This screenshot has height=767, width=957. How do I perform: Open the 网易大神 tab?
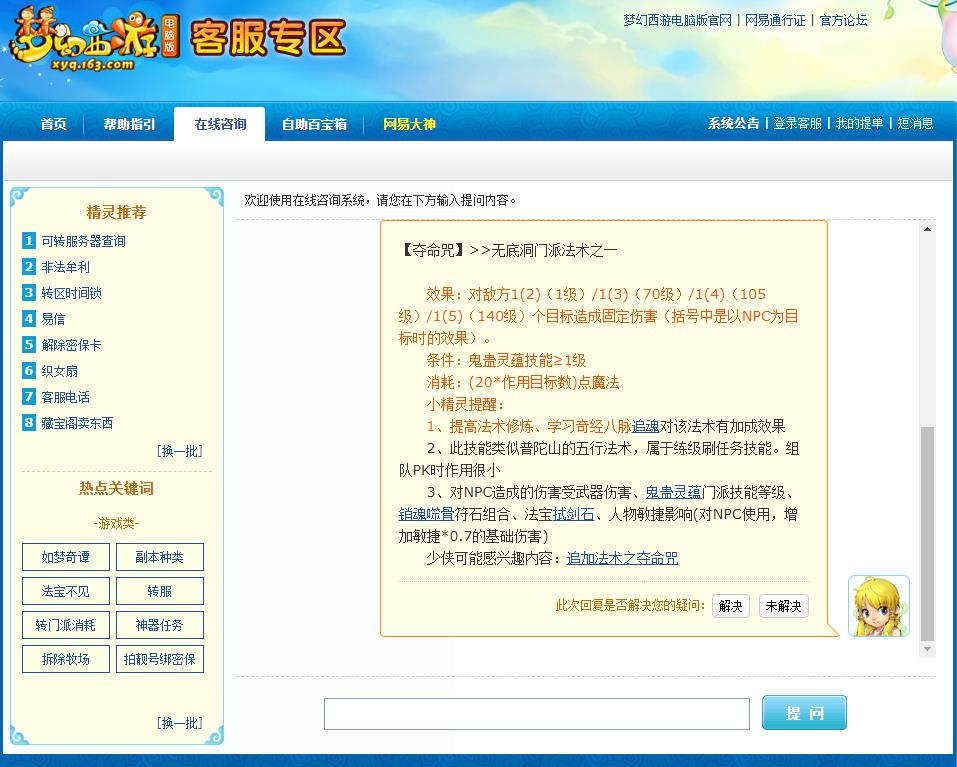click(409, 124)
